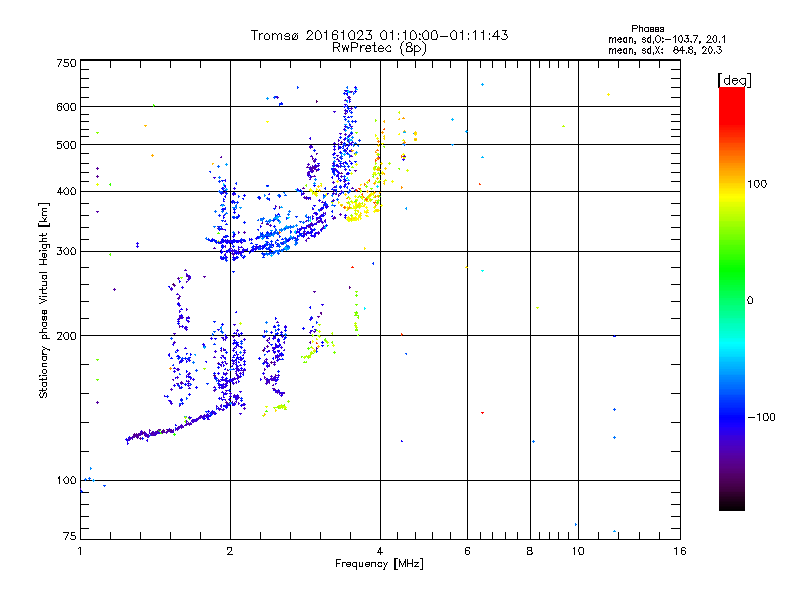Click colorbar tick label '-100'
This screenshot has width=800, height=600.
click(762, 417)
